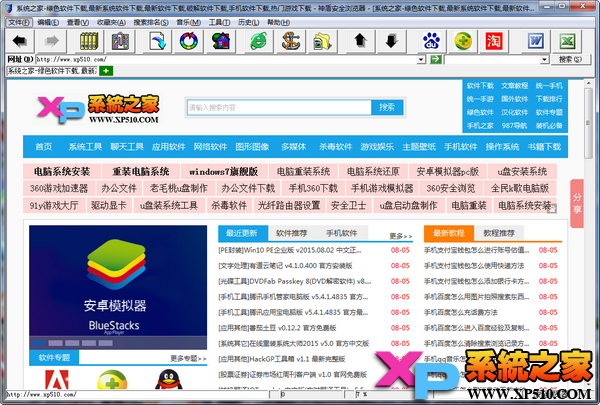
Task: Click the Adobe icon under 软件专题
Action: pyautogui.click(x=57, y=380)
